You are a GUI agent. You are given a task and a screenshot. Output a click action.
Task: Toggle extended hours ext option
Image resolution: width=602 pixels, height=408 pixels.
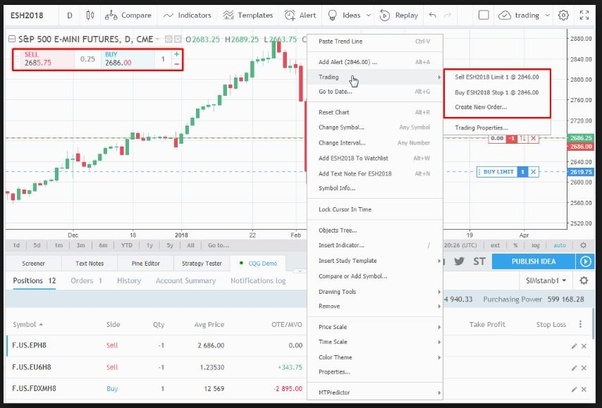point(495,245)
